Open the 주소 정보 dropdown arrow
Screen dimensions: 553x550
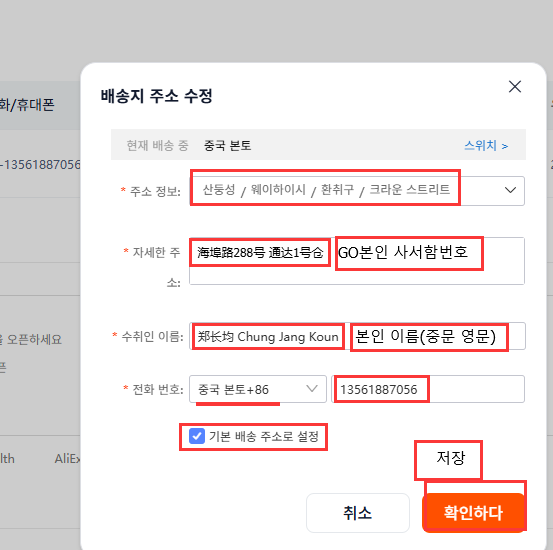click(x=510, y=190)
